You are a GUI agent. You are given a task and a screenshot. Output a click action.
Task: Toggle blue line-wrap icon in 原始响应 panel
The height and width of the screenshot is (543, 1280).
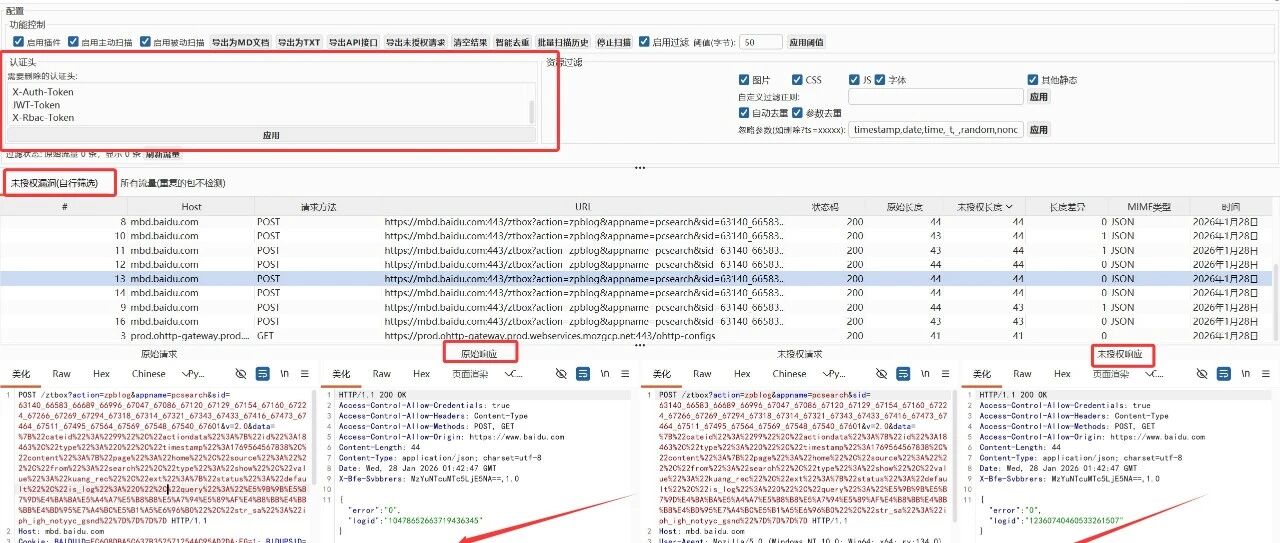point(583,374)
